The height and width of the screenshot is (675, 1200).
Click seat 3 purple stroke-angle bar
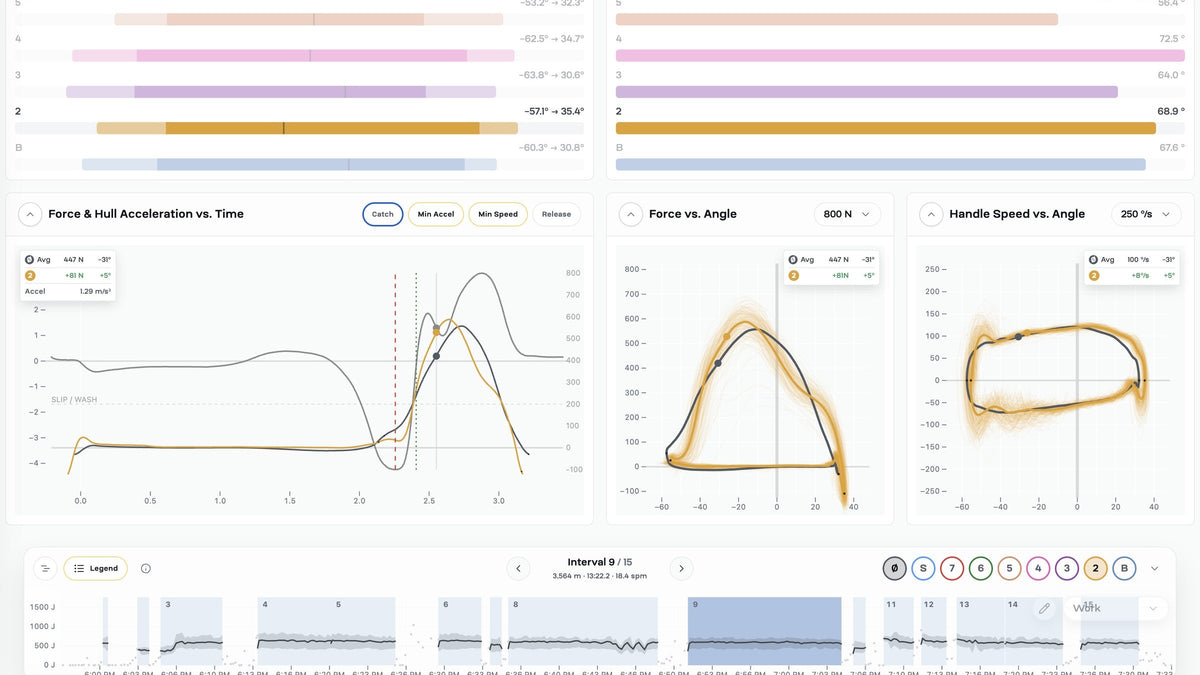(x=281, y=92)
